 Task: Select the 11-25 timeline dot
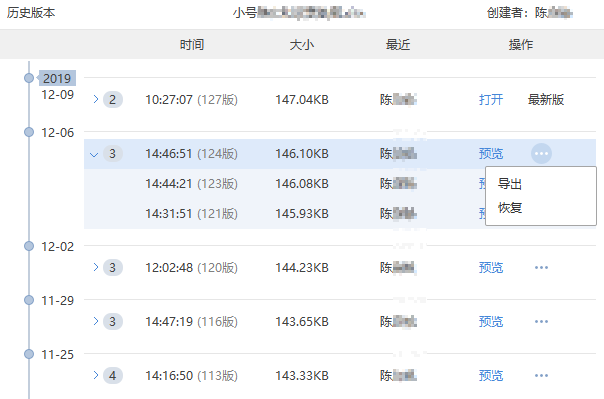[29, 354]
